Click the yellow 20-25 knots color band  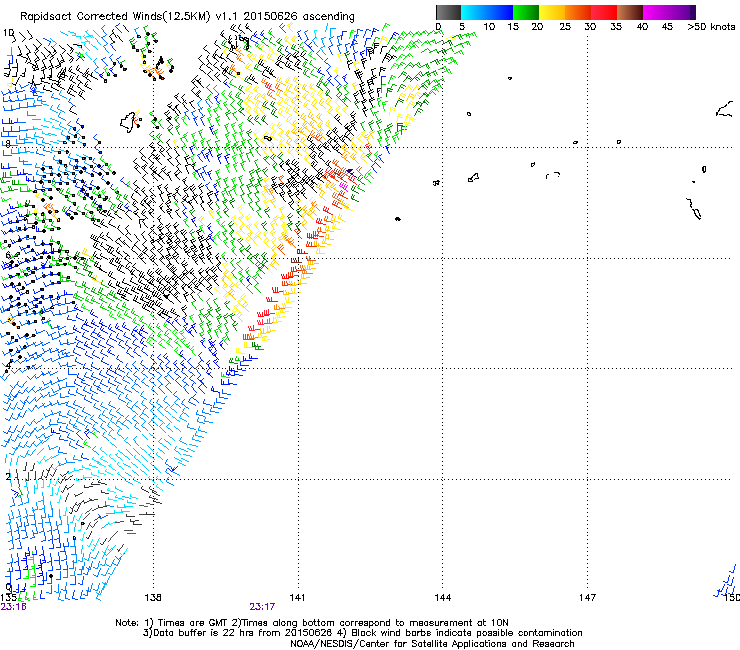552,12
